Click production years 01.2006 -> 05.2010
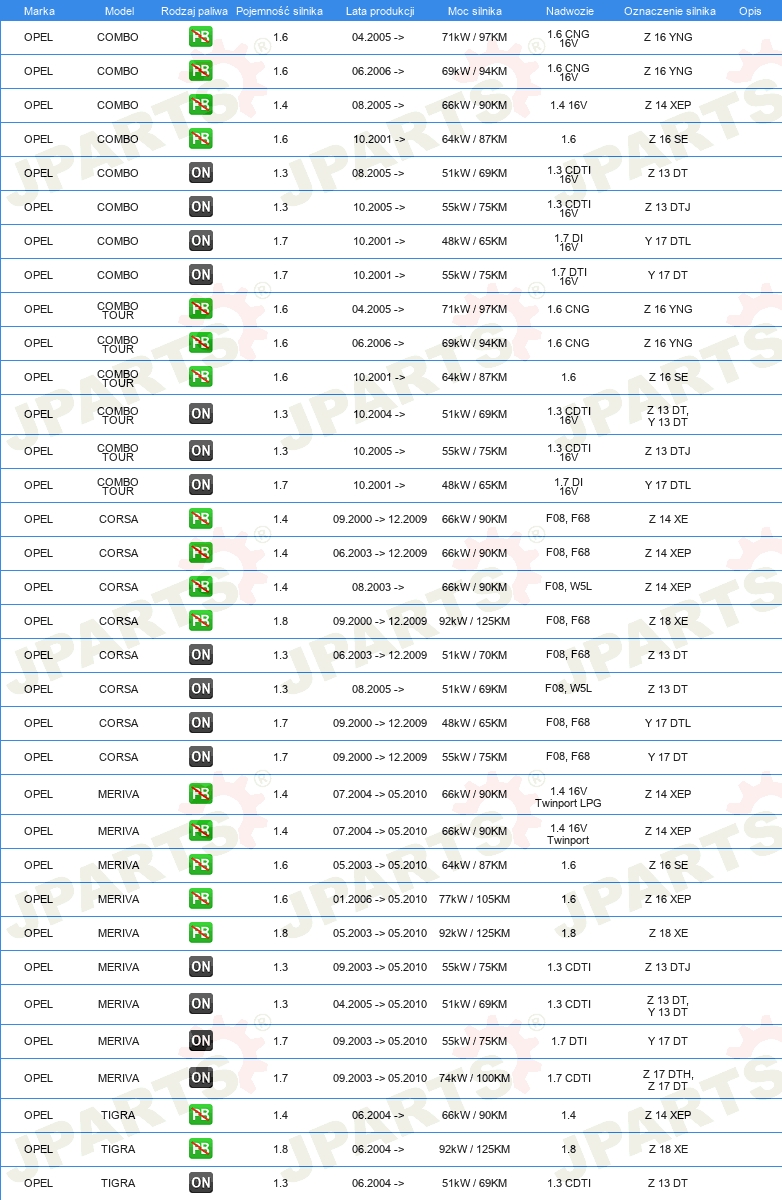 tap(380, 899)
